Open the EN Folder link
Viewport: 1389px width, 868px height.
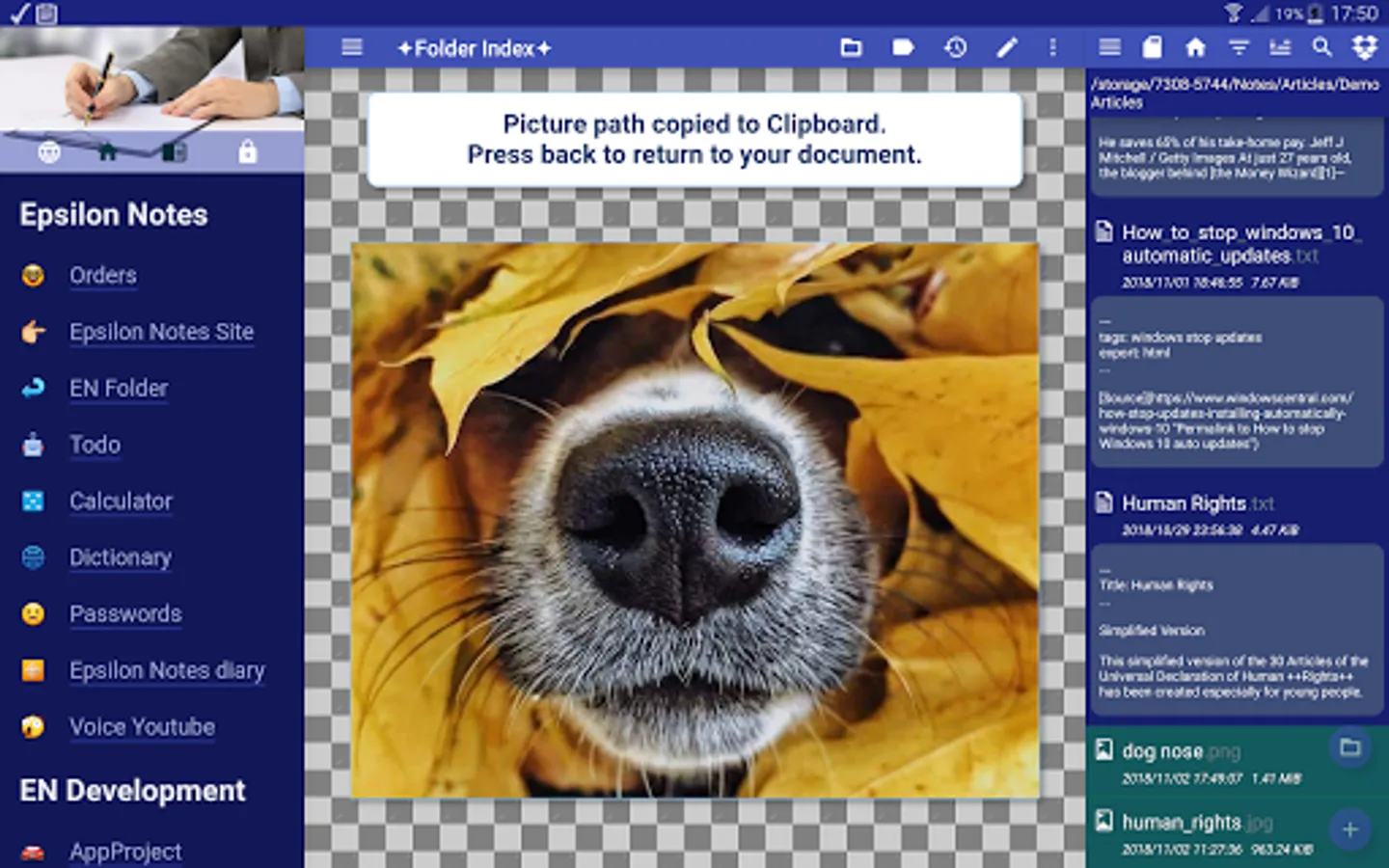click(x=119, y=389)
